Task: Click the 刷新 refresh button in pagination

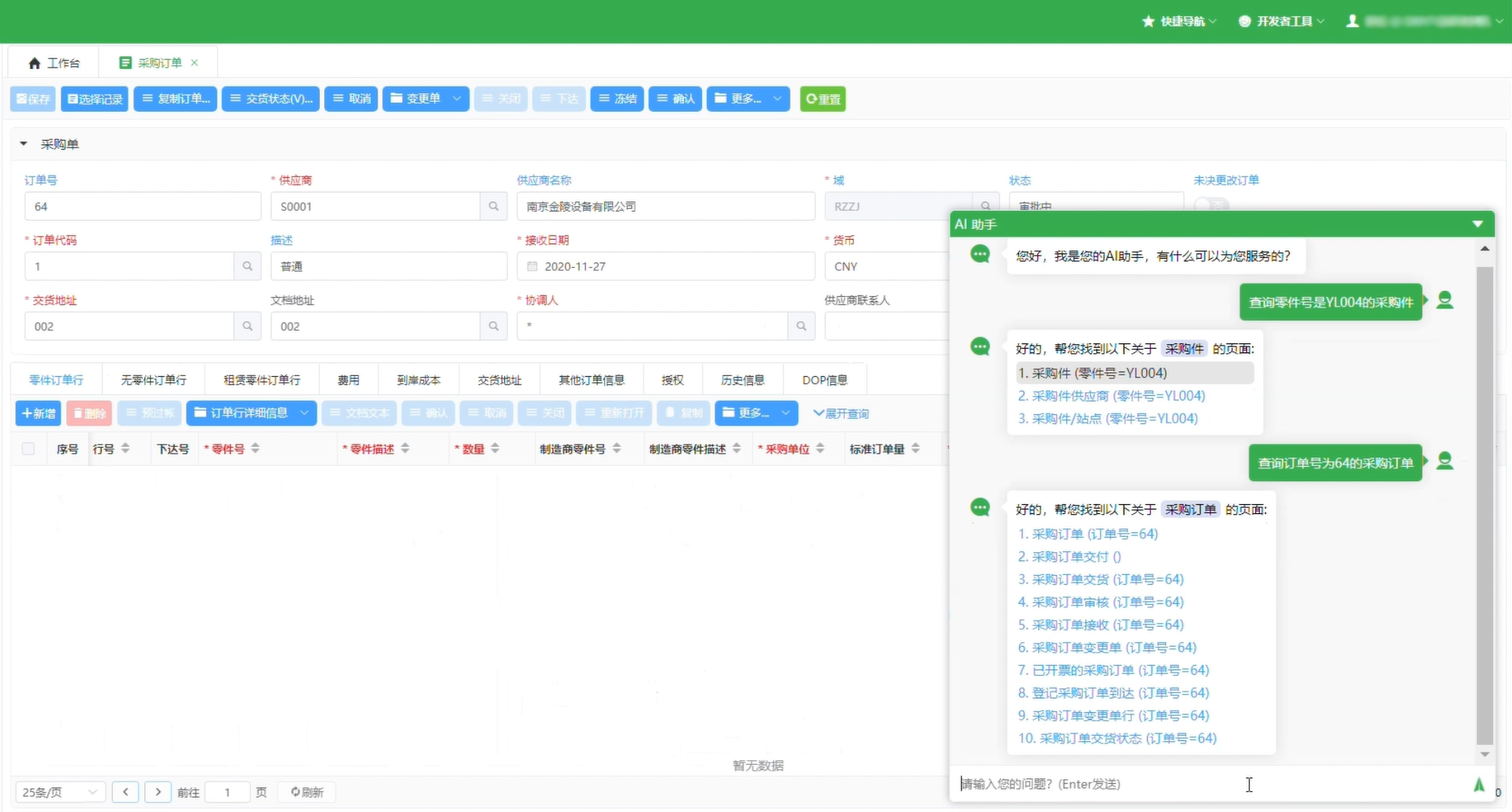Action: 307,792
